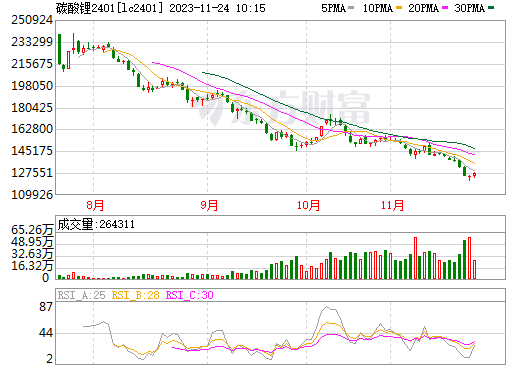Viewport: 520px width, 365px height.
Task: Click the 5PMA legend text
Action: (333, 8)
